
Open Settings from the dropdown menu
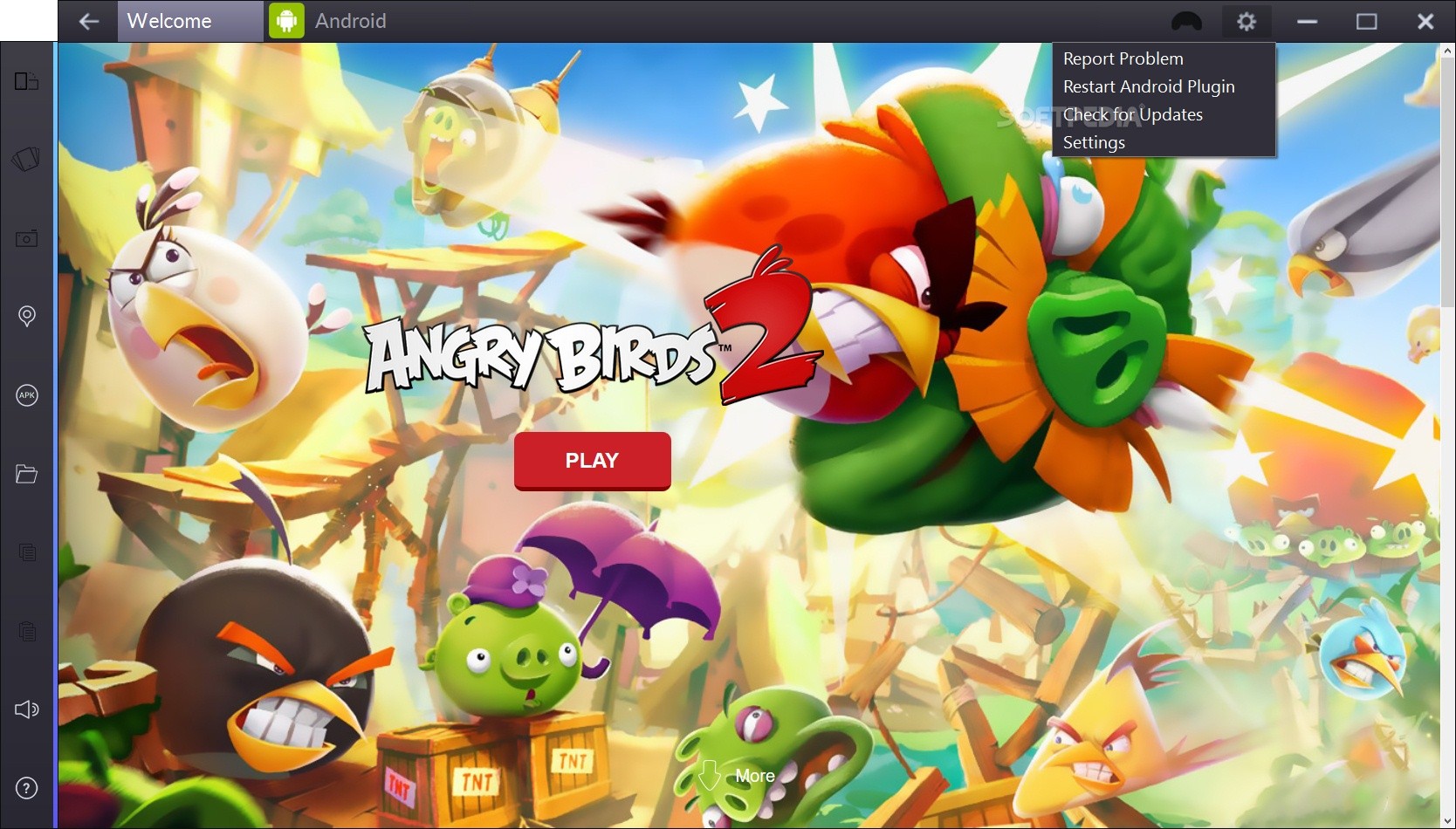(x=1094, y=142)
